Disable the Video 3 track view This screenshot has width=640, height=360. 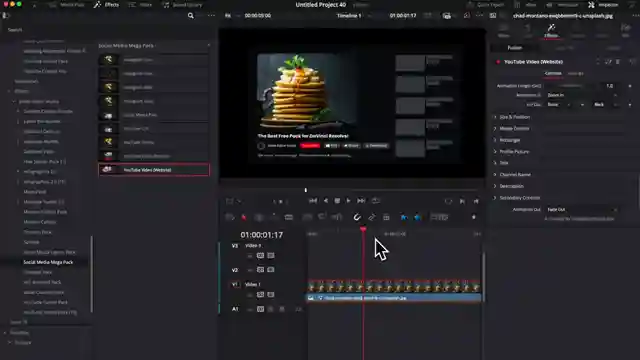coord(271,256)
